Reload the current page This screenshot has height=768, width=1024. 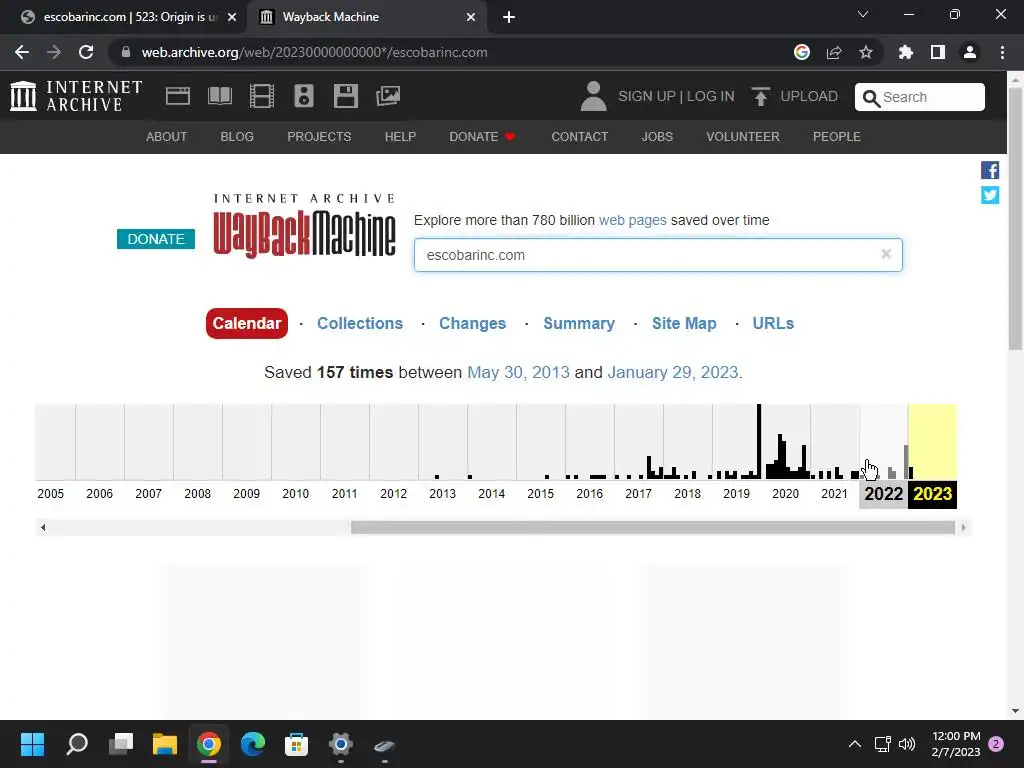(x=86, y=52)
